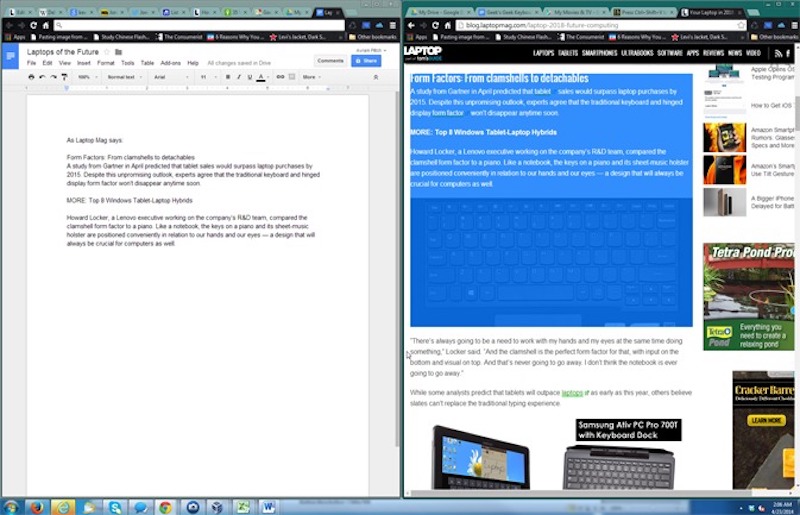This screenshot has height=515, width=800.
Task: Click the Undo arrow in Docs toolbar
Action: coord(43,76)
